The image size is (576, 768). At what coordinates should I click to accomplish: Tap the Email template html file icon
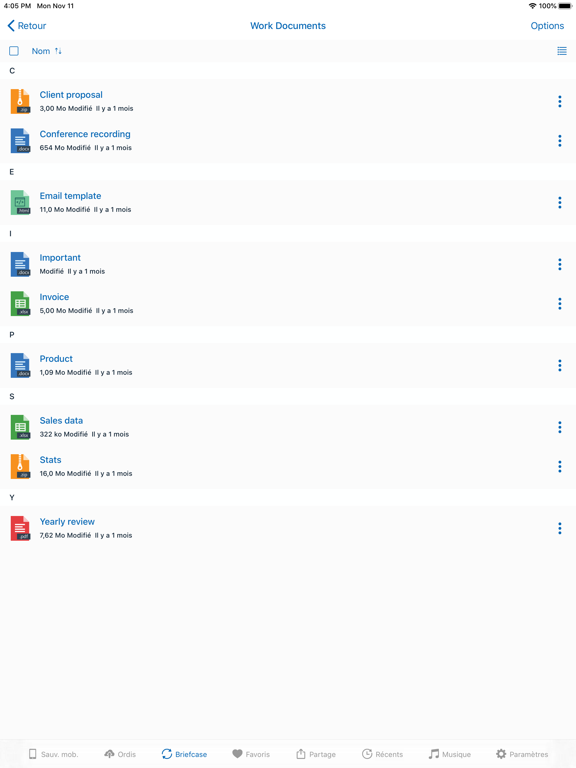click(20, 202)
